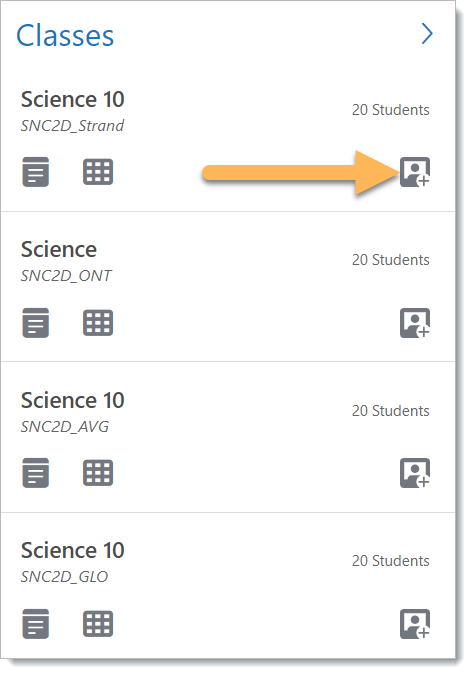This screenshot has width=471, height=674.
Task: Click the add student portfolio icon for SNC2D_AVG
Action: (x=415, y=473)
